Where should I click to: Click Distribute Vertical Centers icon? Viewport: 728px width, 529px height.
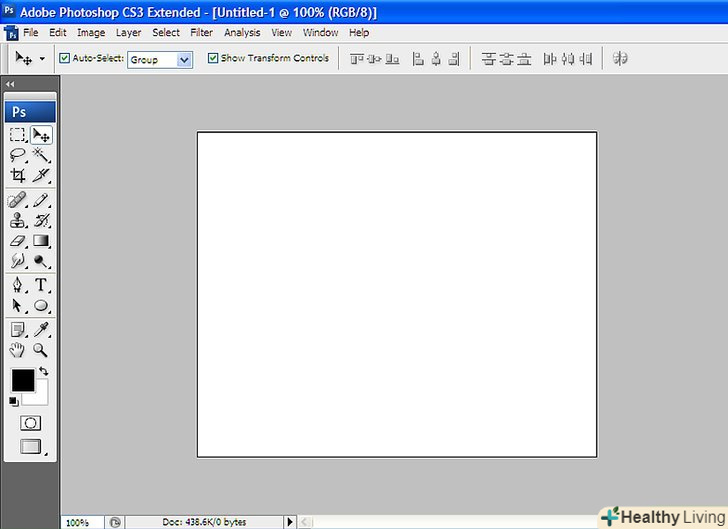click(507, 59)
